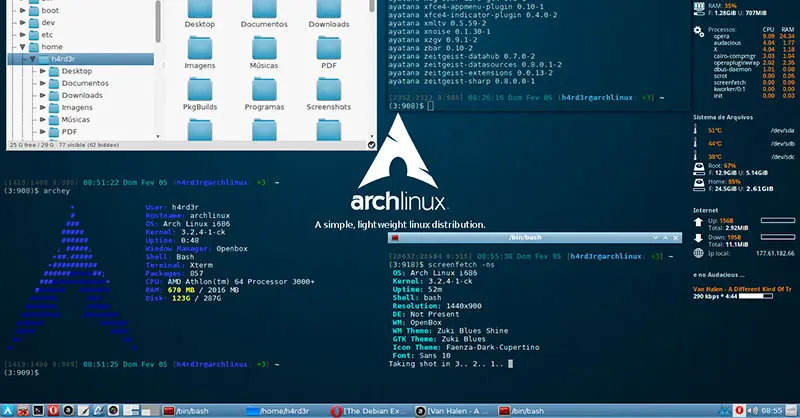
Task: Click the tree scrollbar down arrow
Action: pos(158,136)
